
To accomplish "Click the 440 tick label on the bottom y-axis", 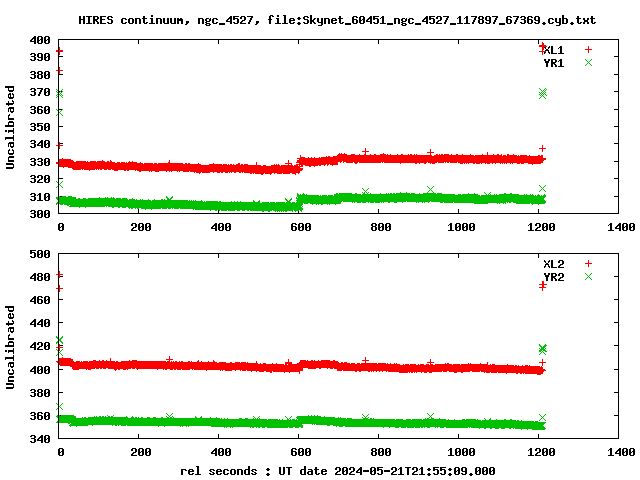I will 40,323.
